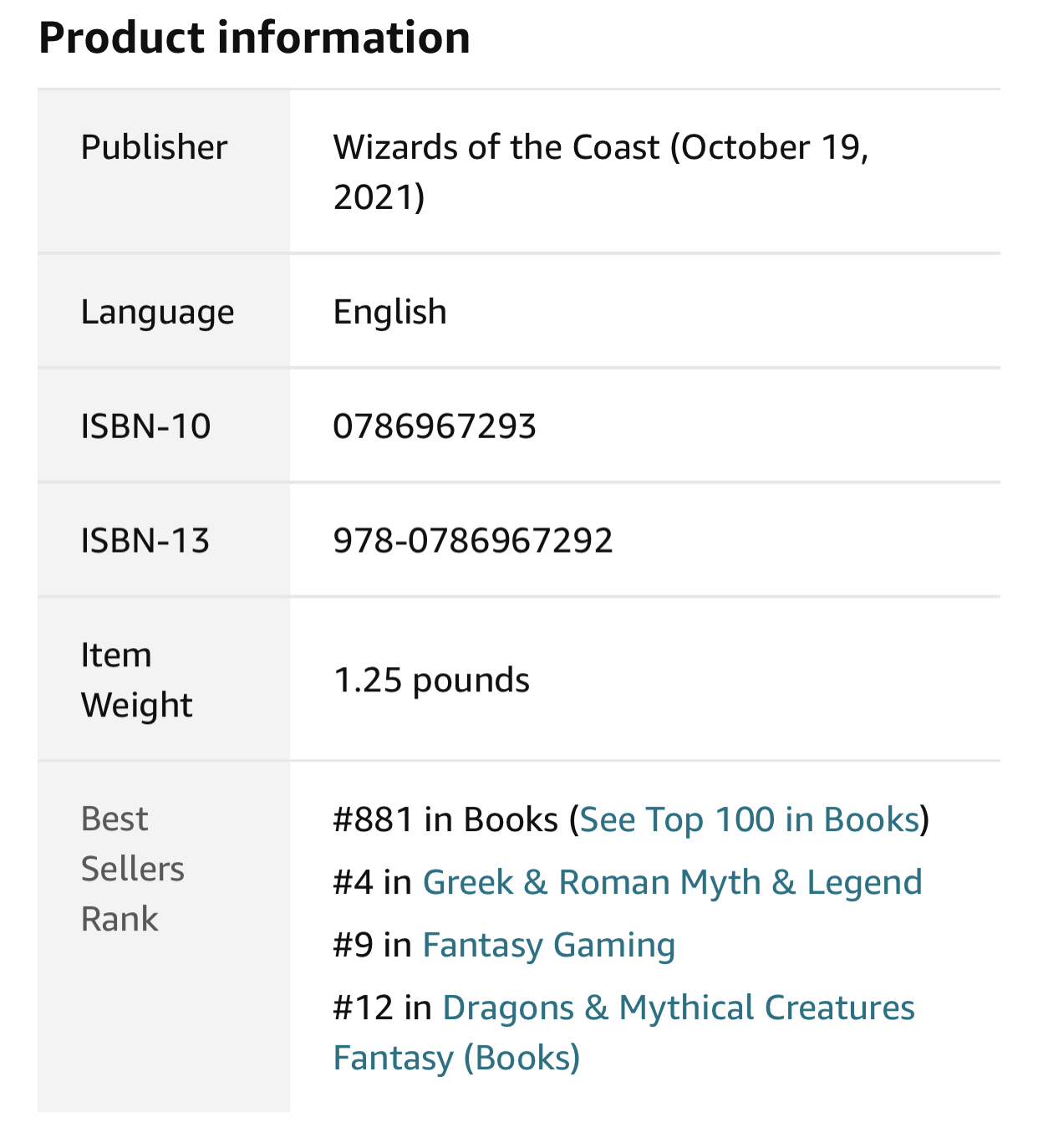Screen dimensions: 1038x1148
Task: Click the Item Weight row label
Action: pos(136,681)
